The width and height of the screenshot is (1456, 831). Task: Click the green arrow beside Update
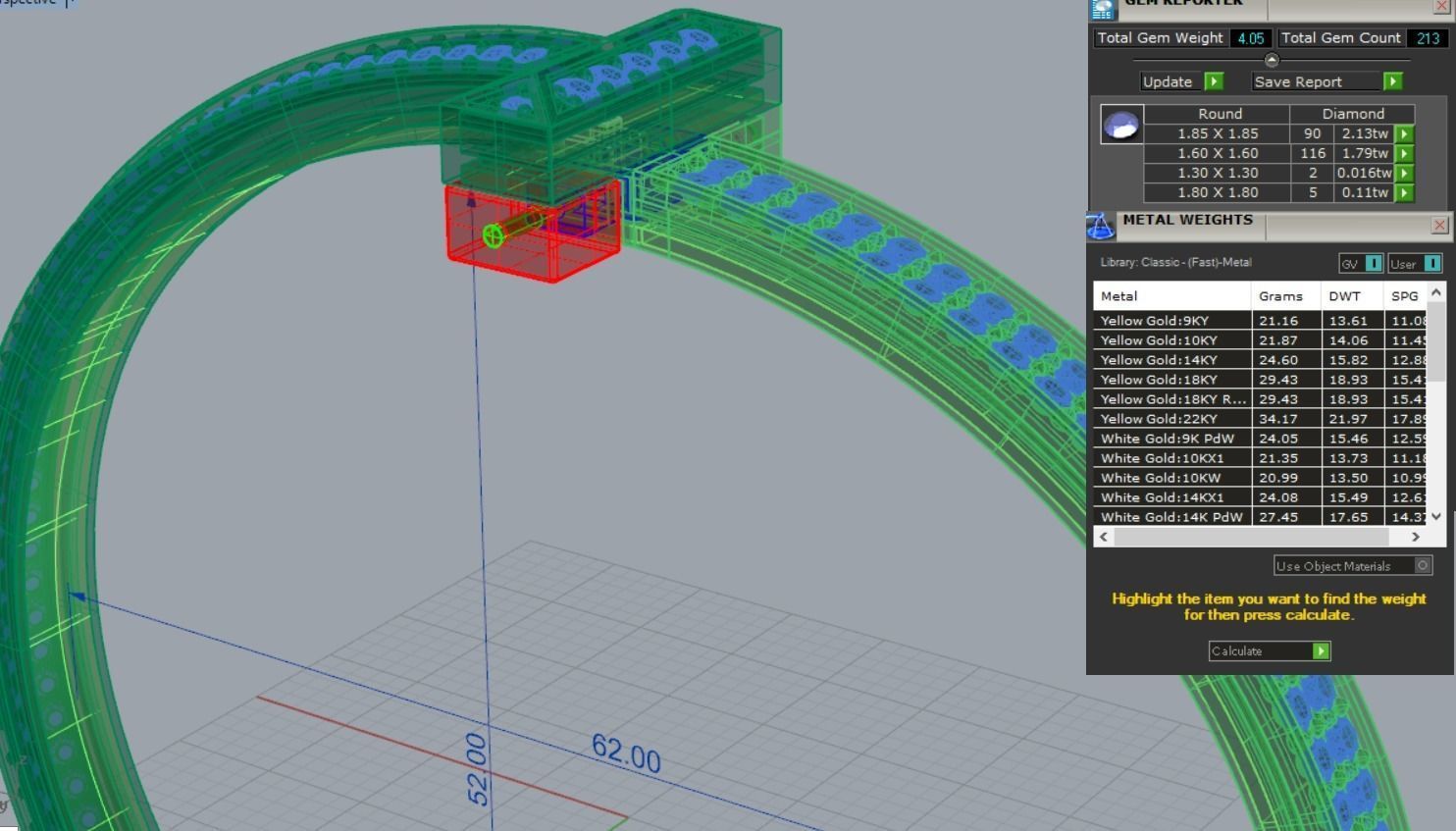1214,81
